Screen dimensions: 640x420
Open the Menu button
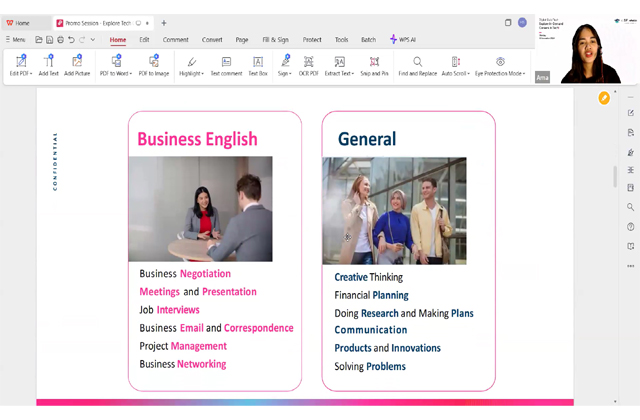coord(15,39)
